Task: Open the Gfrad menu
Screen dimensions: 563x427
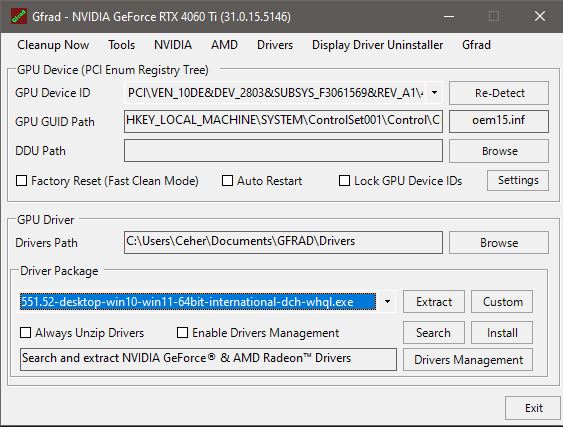Action: click(476, 45)
